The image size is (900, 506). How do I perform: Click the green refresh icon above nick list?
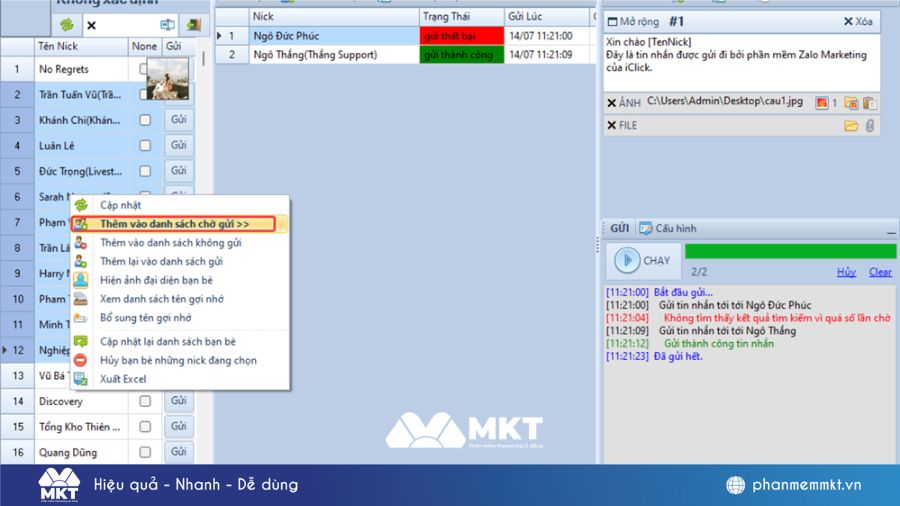67,25
